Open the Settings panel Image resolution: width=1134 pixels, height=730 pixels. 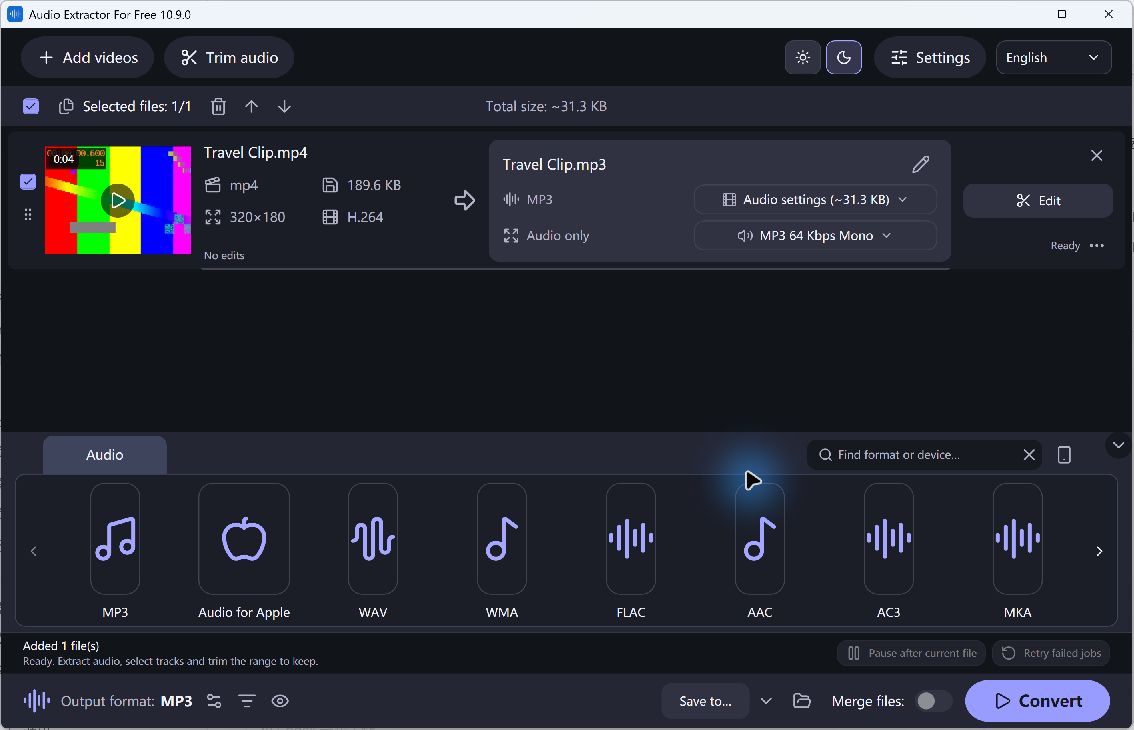click(930, 58)
